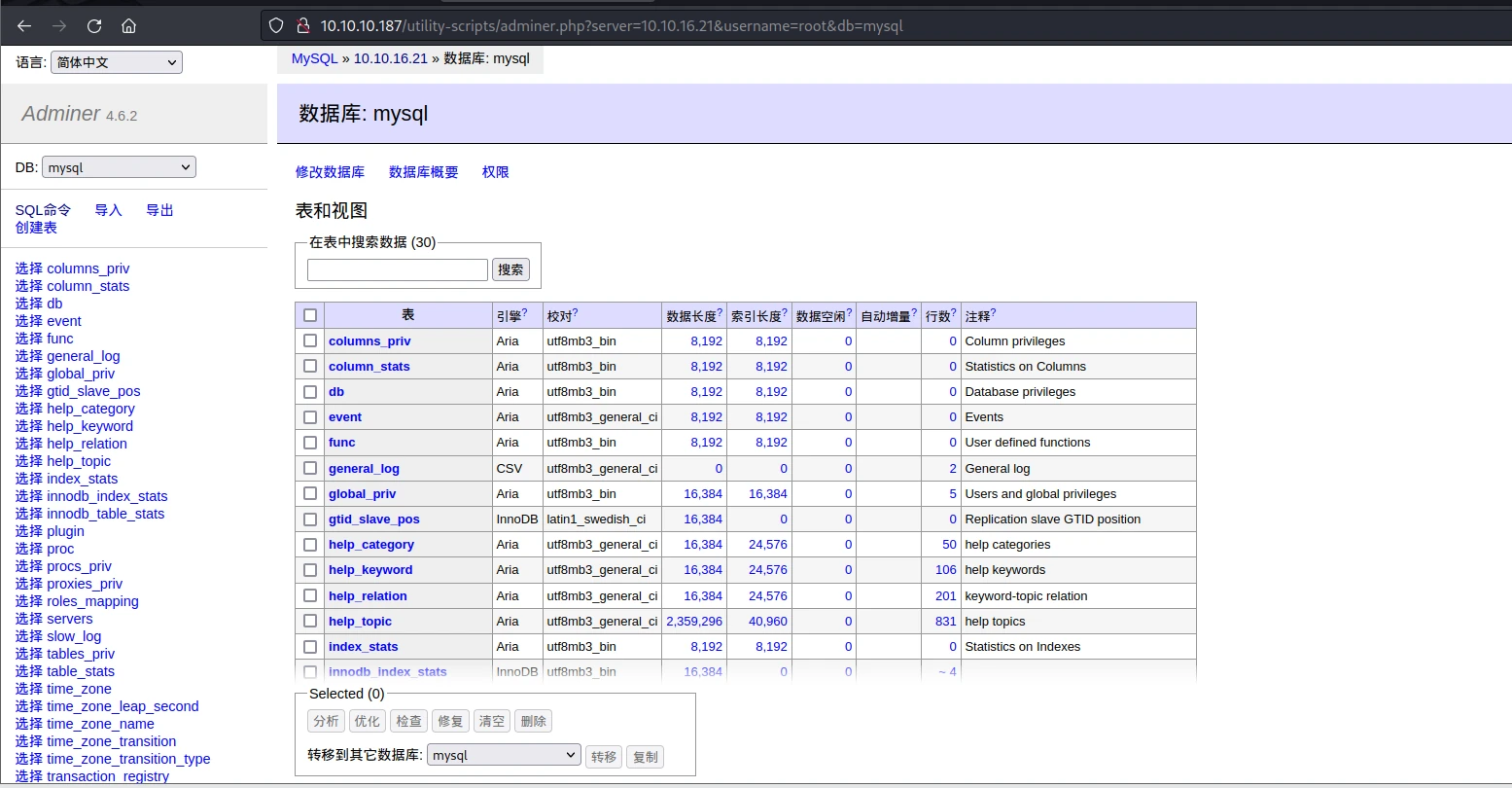This screenshot has width=1512, height=788.
Task: Click the 选择 link beside plugin in sidebar
Action: 29,531
